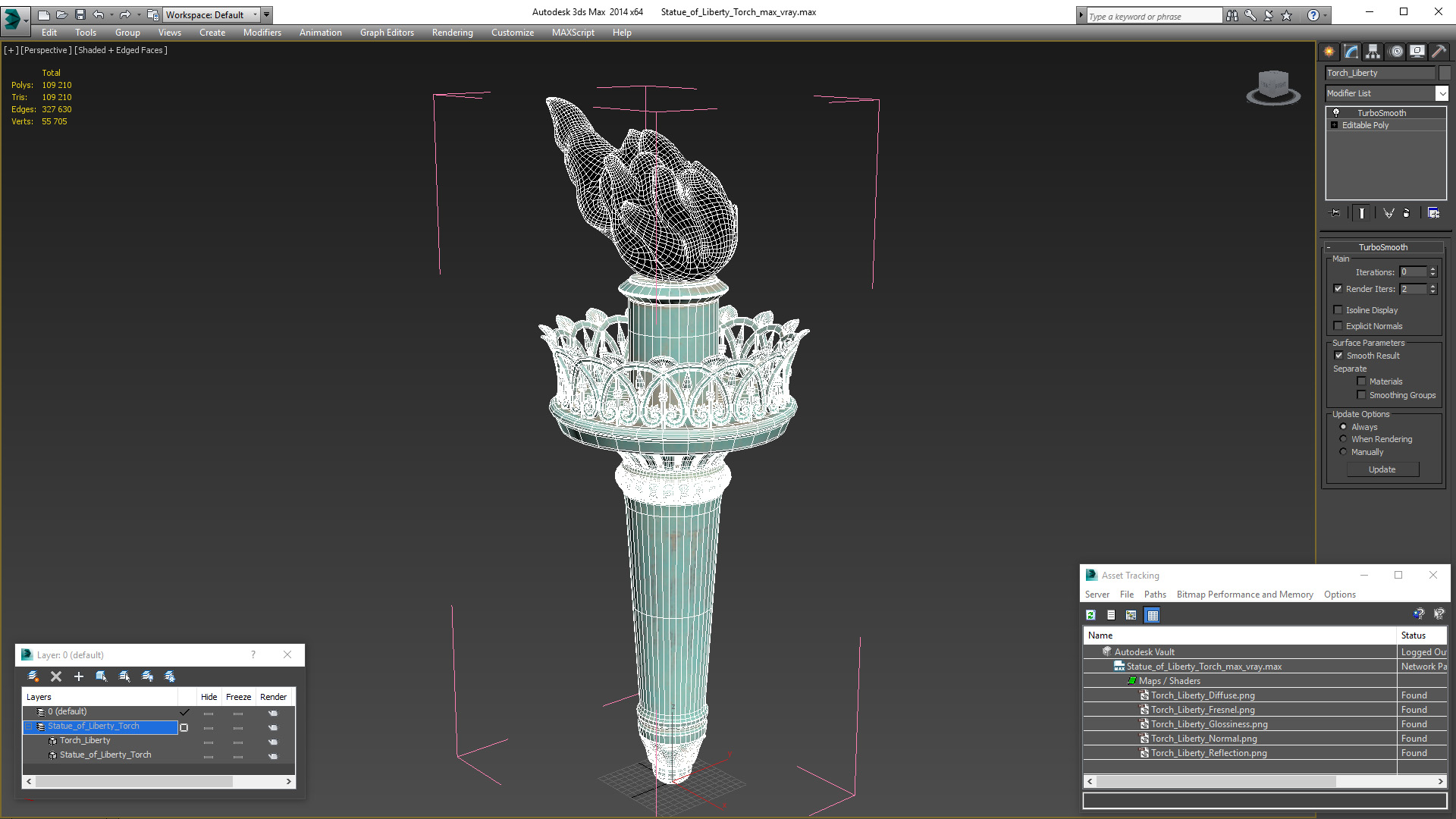Open the Utilities hammer panel tab
This screenshot has height=819, width=1456.
[x=1439, y=52]
